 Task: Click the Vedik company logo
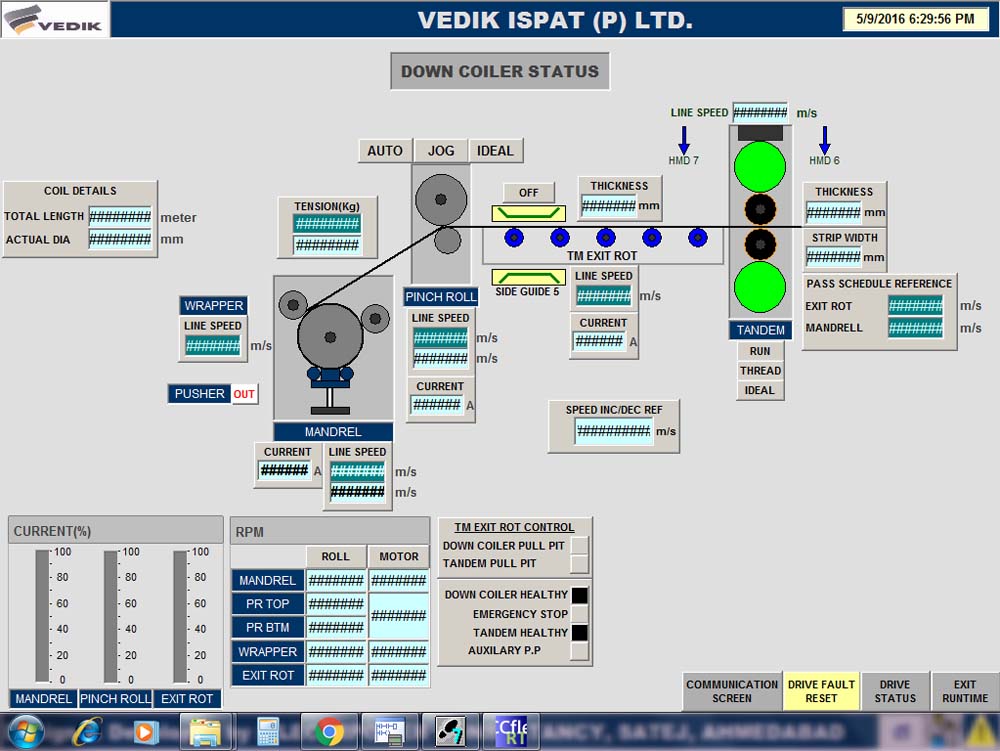tap(55, 19)
